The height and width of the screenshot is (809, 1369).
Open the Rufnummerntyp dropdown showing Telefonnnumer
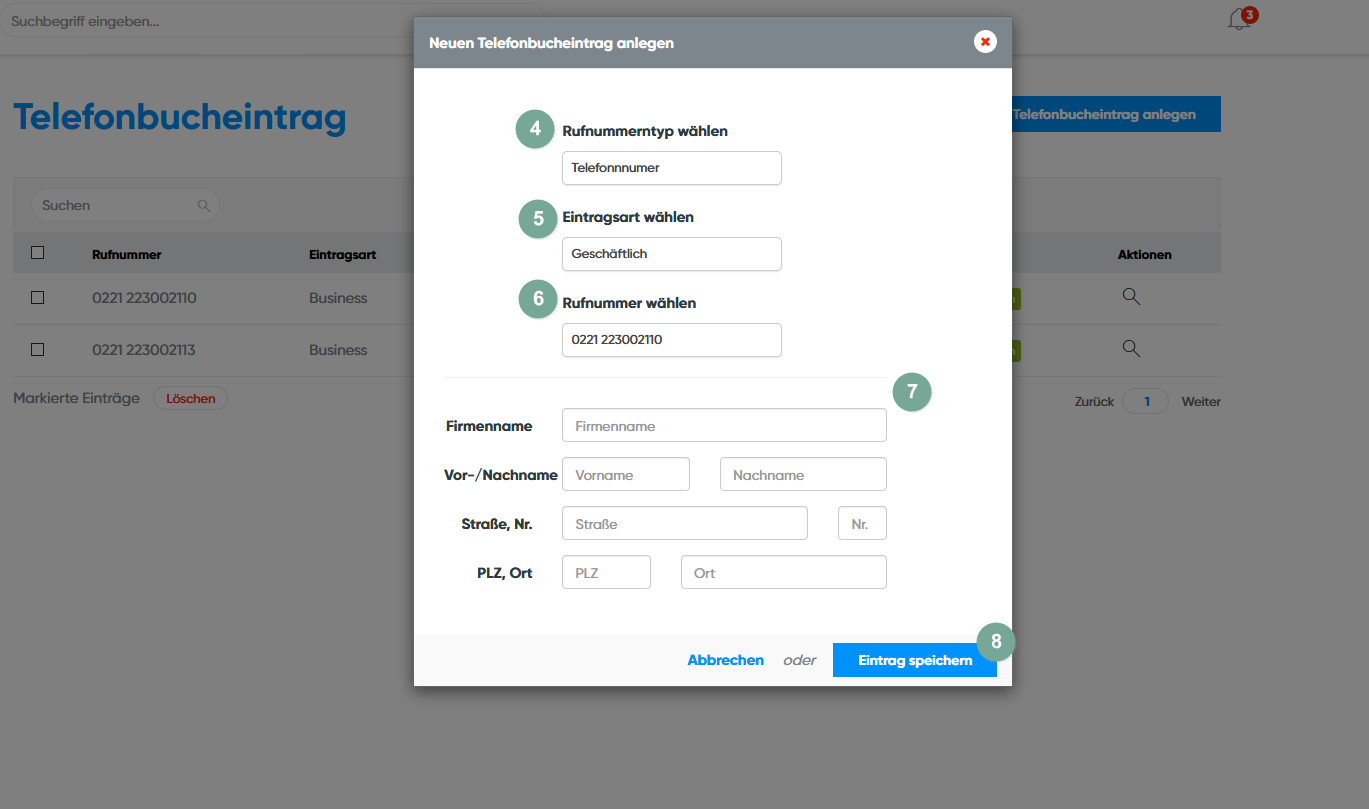coord(671,168)
